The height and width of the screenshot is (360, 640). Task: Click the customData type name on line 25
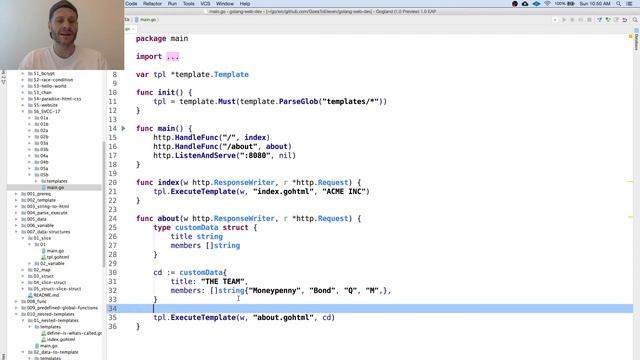pos(197,227)
